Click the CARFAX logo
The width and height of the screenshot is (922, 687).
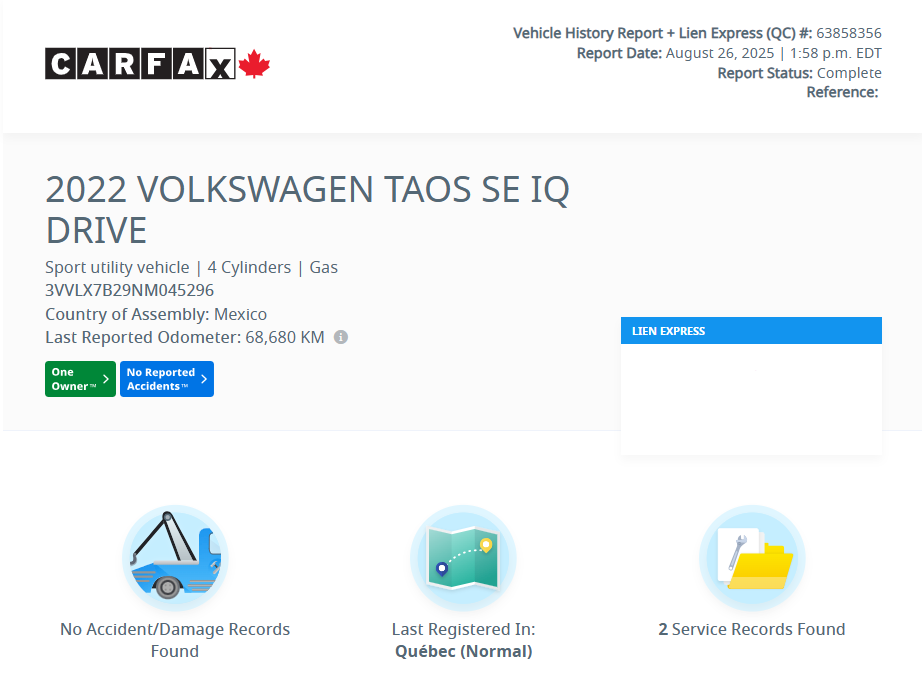(x=140, y=64)
